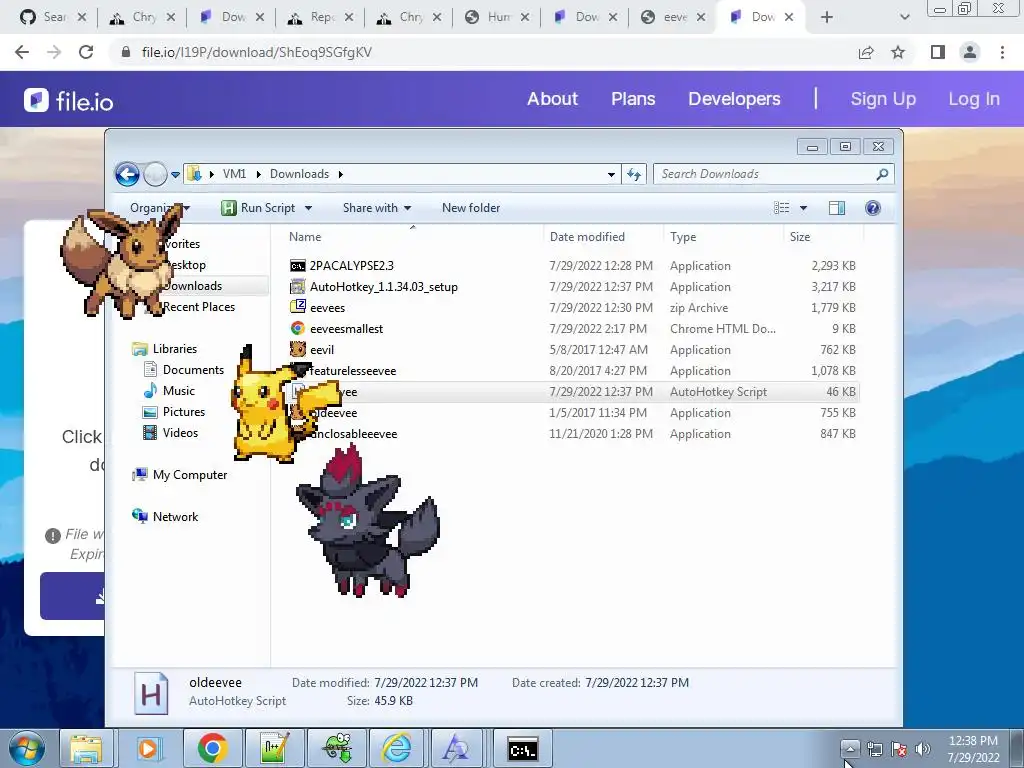
Task: Open the Run Script dropdown arrow
Action: tap(308, 208)
